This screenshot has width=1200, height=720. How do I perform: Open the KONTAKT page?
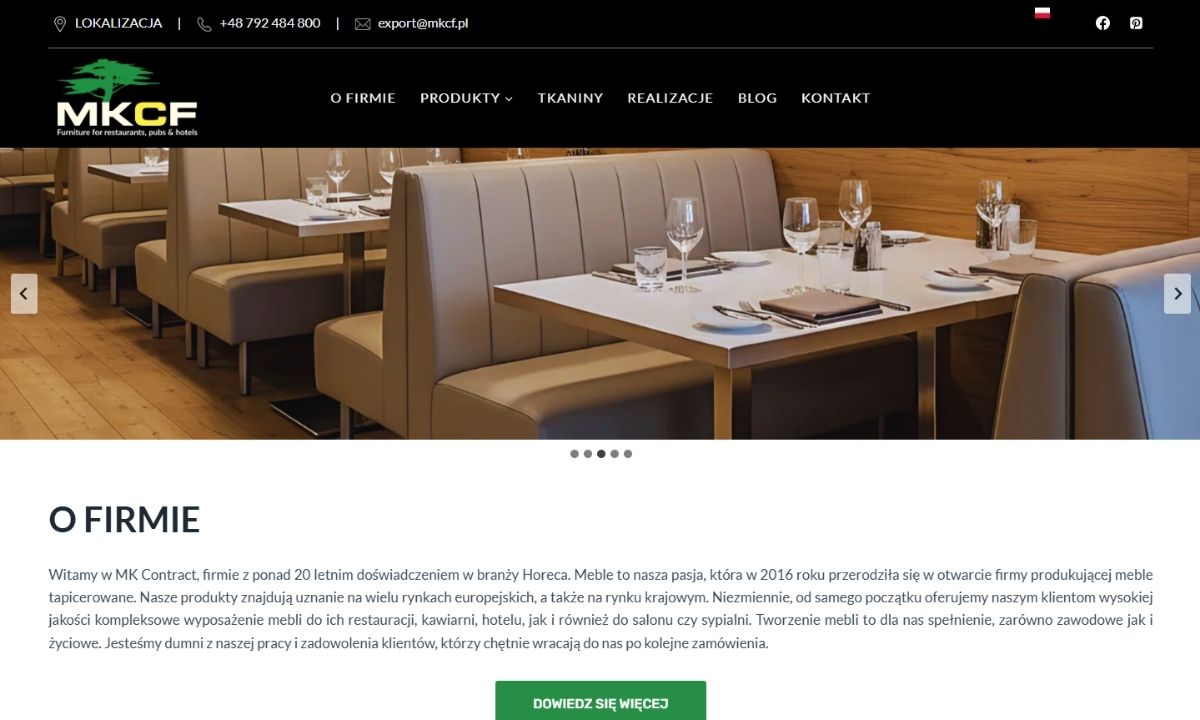click(836, 98)
